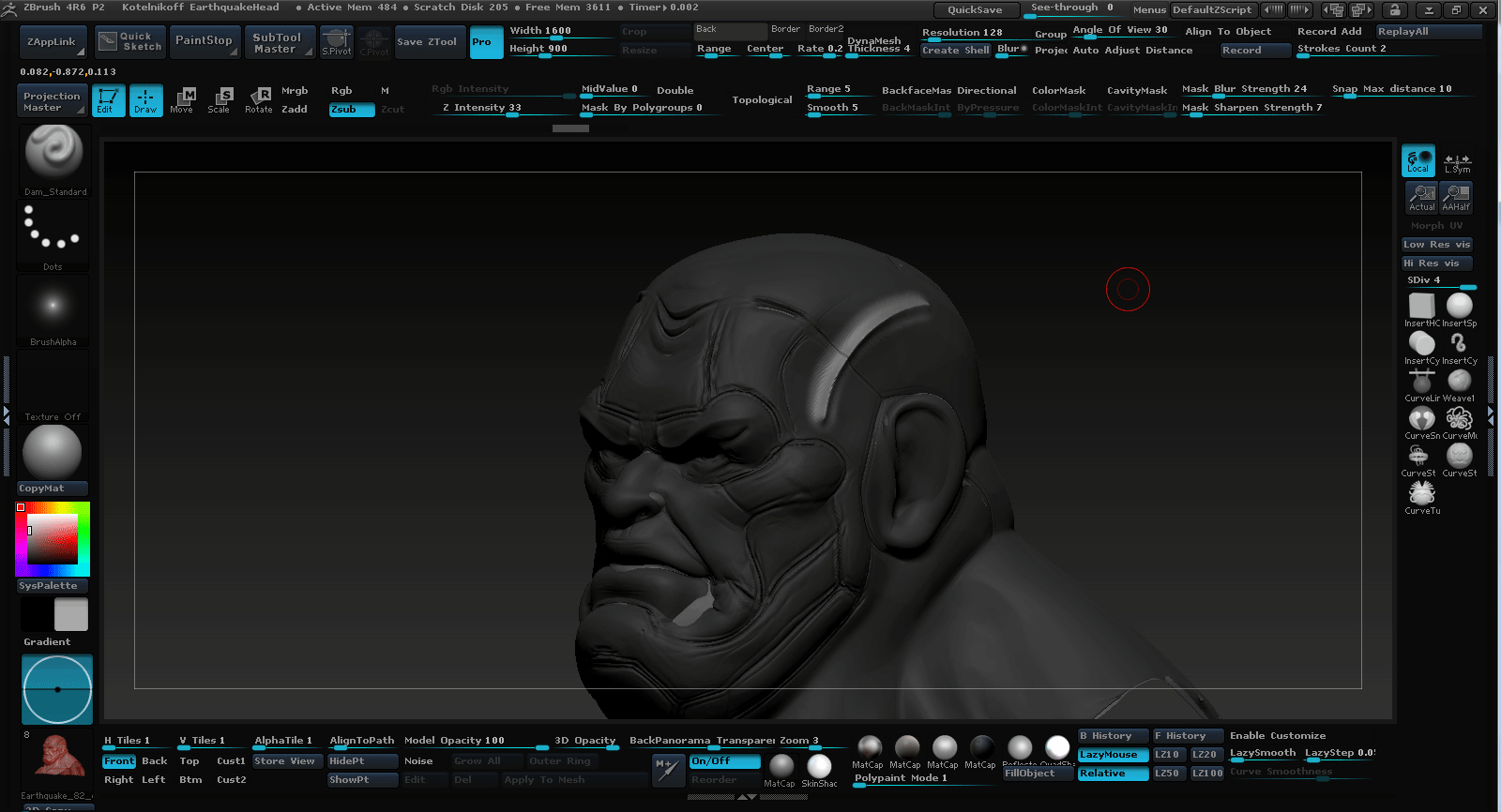Disable LazyMouse stroke smoothing
This screenshot has width=1501, height=812.
coord(1113,755)
